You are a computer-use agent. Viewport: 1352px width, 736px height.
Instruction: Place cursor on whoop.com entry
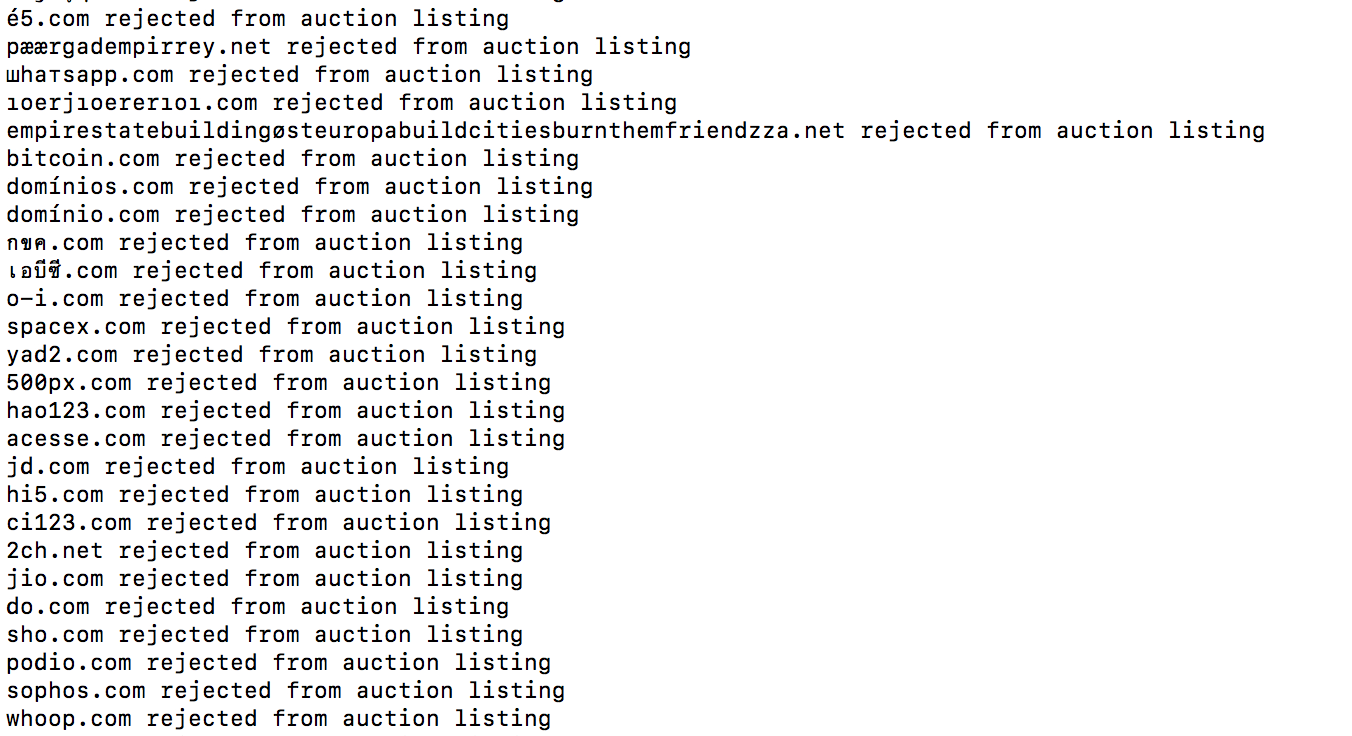click(278, 719)
